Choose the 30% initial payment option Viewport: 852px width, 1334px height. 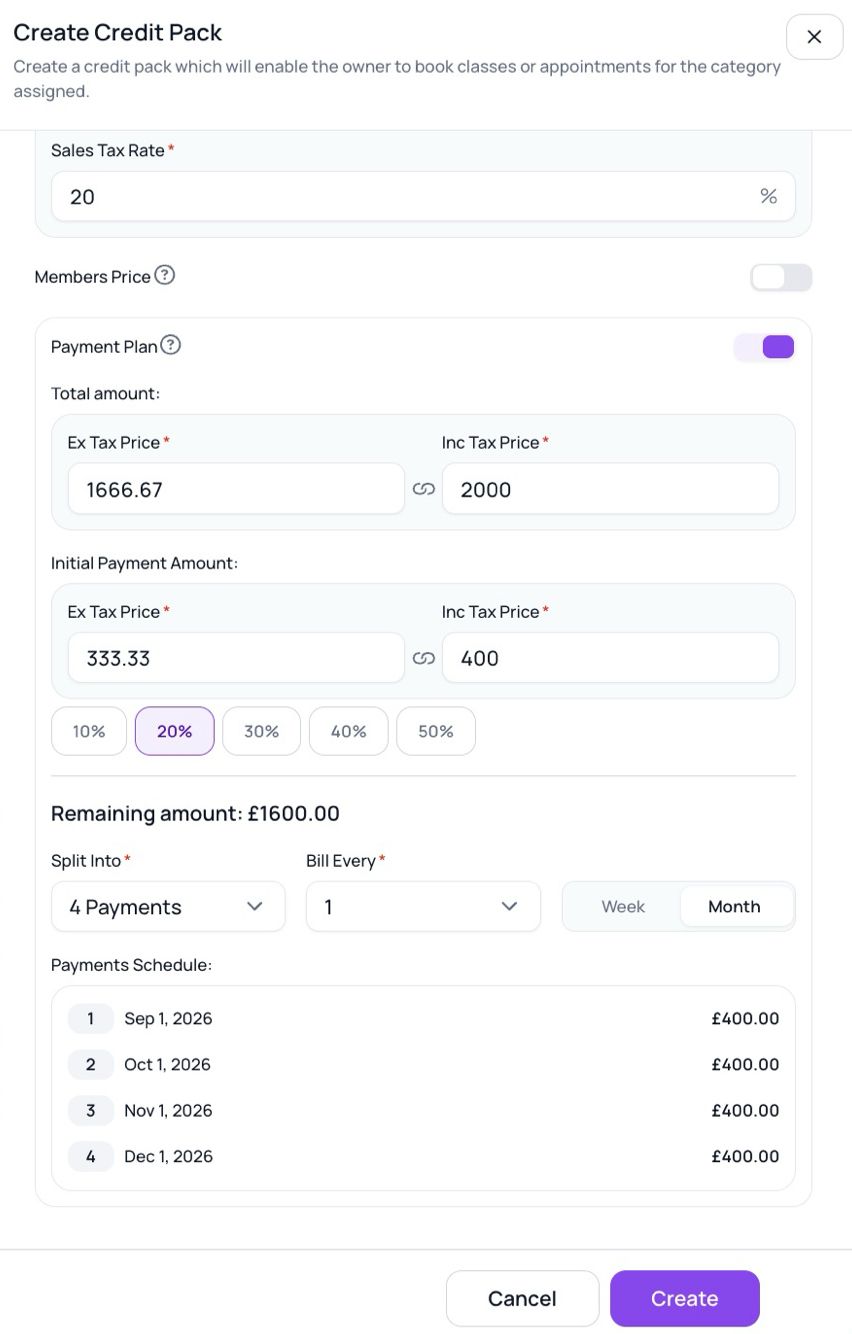click(261, 731)
